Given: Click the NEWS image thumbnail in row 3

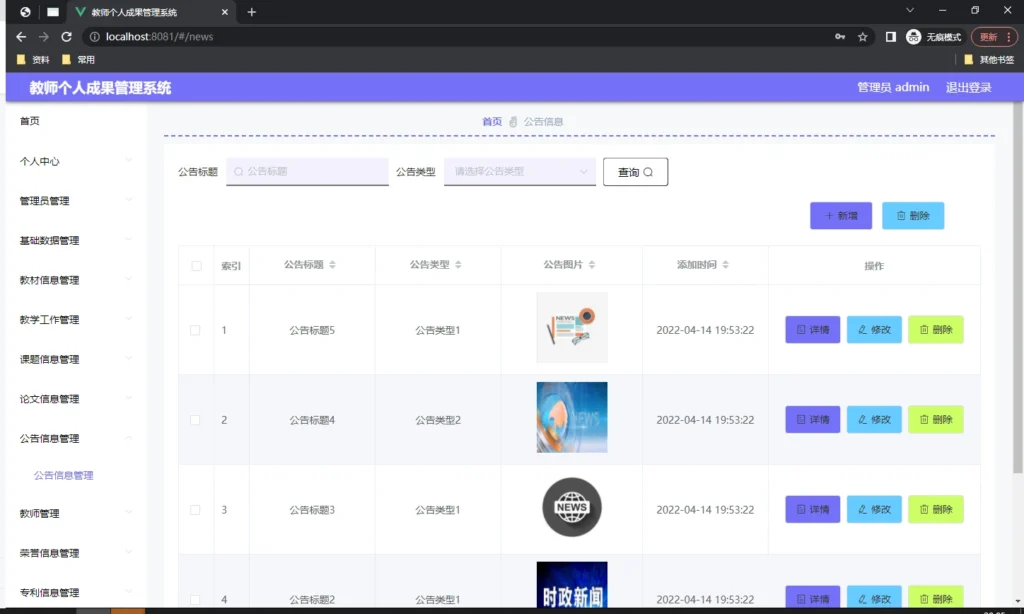Looking at the screenshot, I should [571, 507].
